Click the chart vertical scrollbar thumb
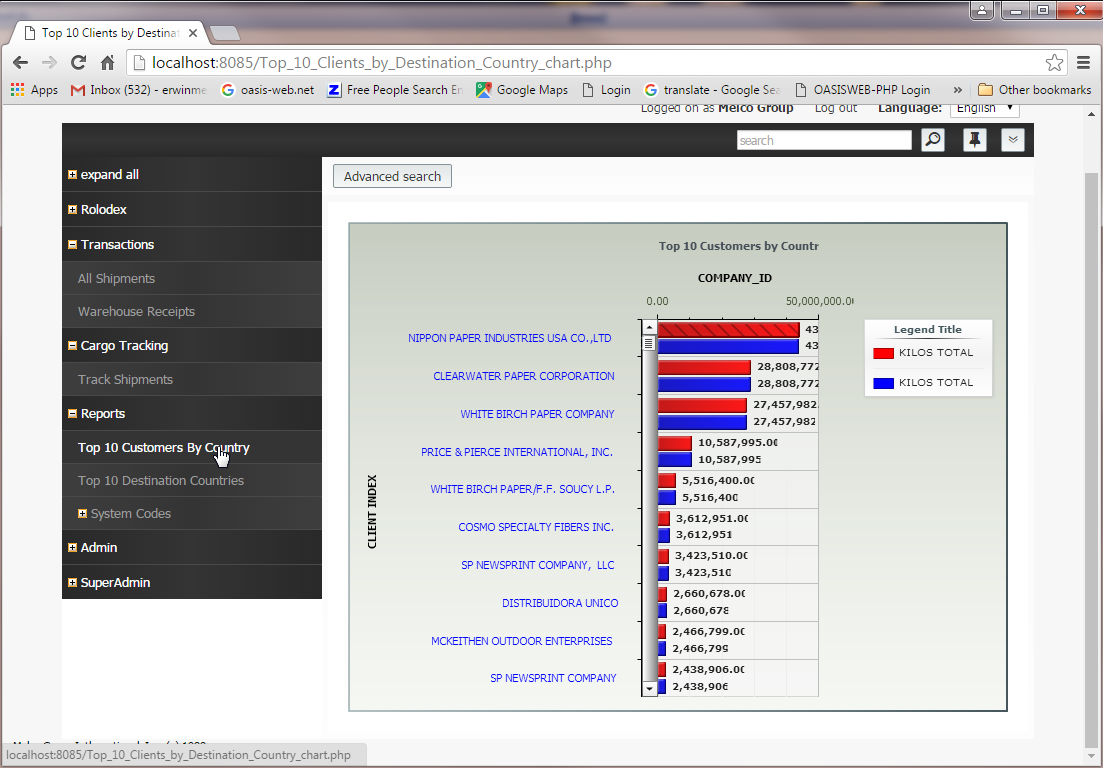The image size is (1103, 768). click(x=649, y=343)
